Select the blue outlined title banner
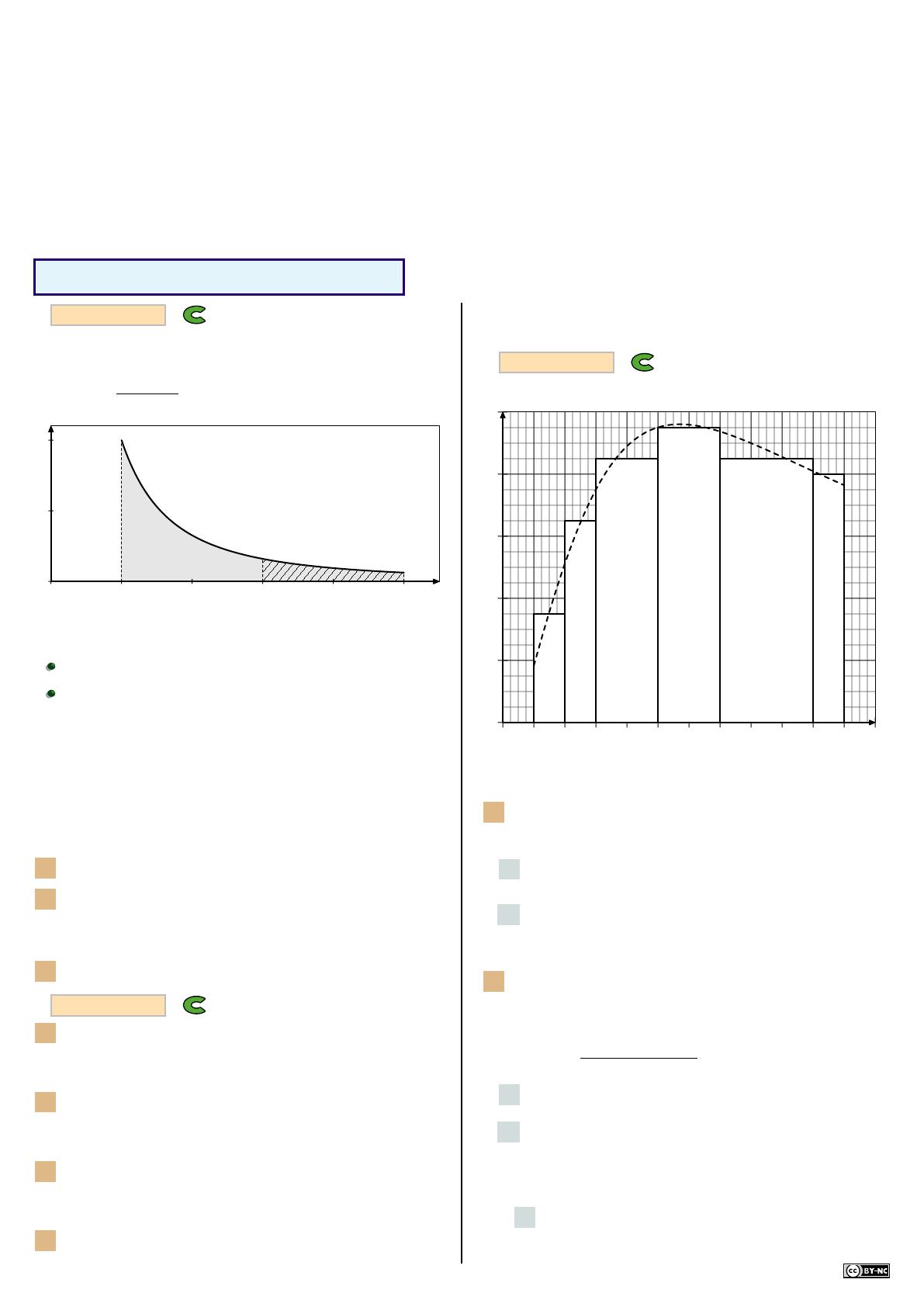 pyautogui.click(x=219, y=277)
